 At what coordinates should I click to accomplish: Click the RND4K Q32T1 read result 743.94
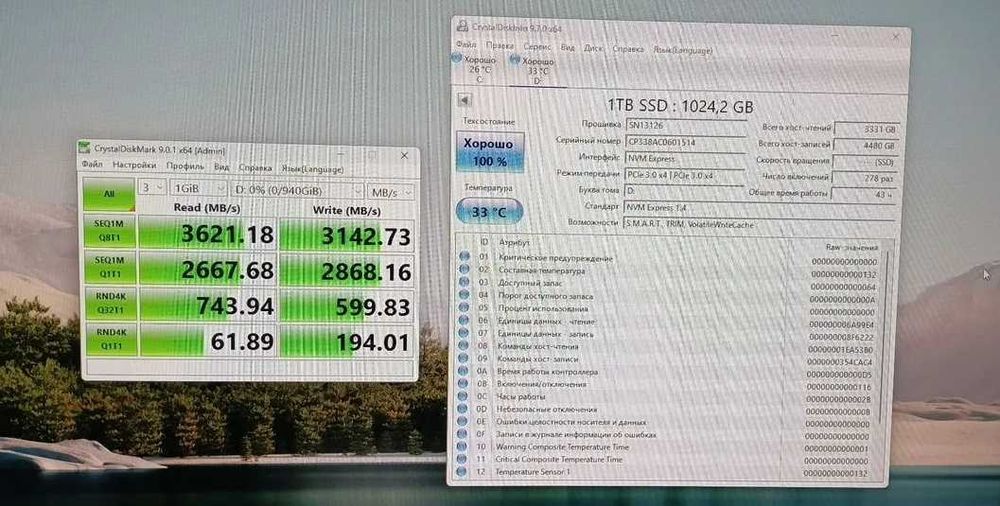click(x=208, y=306)
